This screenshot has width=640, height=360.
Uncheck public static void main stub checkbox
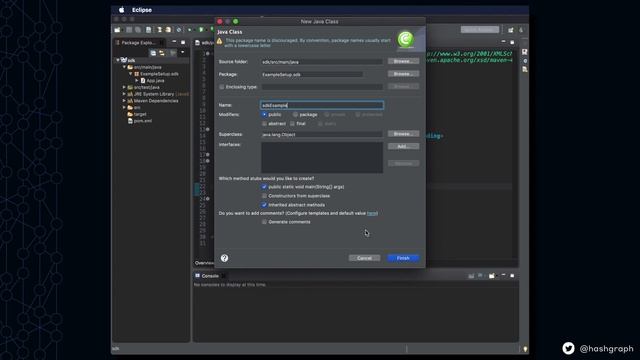coord(264,187)
